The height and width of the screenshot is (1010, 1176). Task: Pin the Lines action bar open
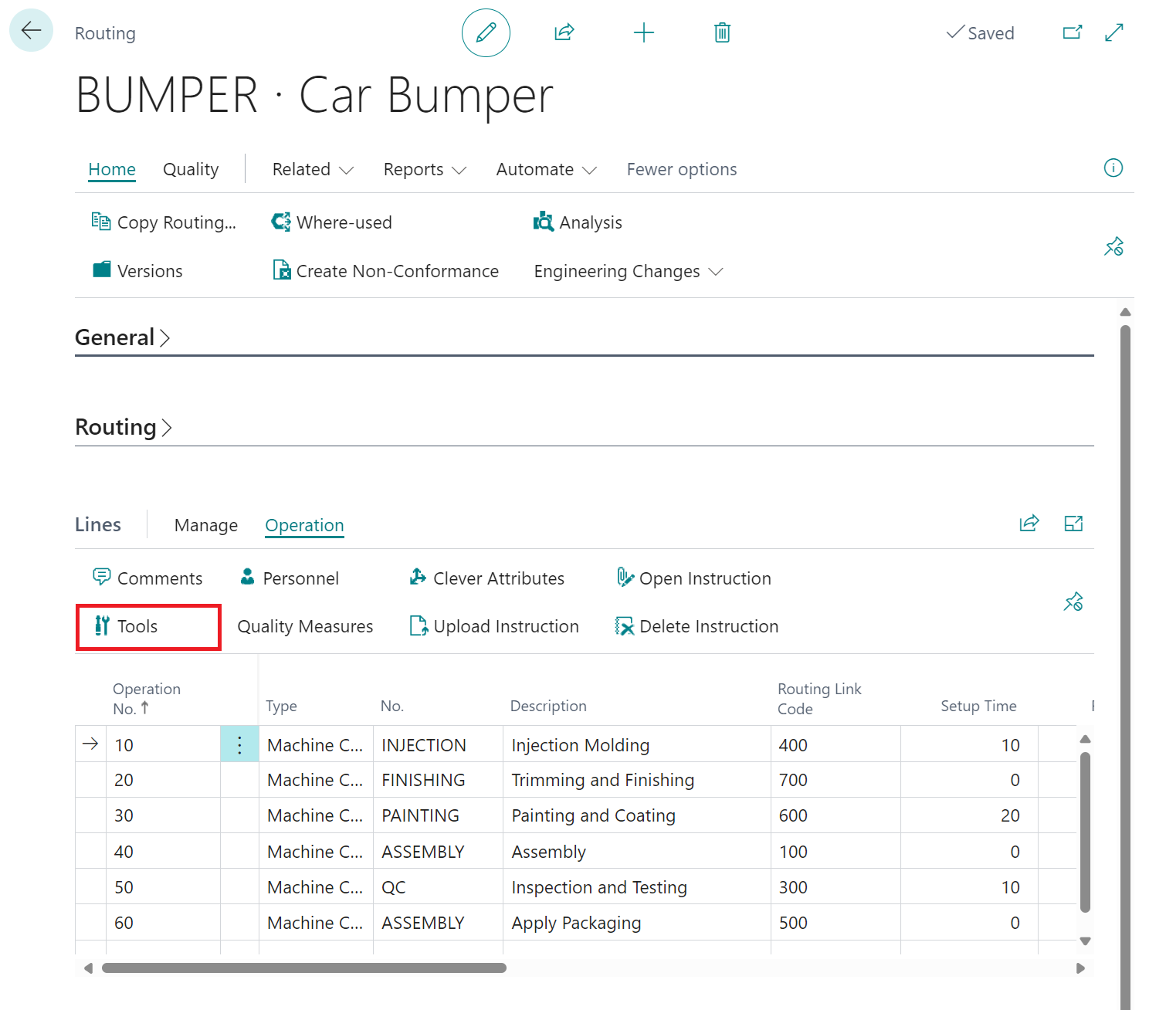coord(1073,602)
